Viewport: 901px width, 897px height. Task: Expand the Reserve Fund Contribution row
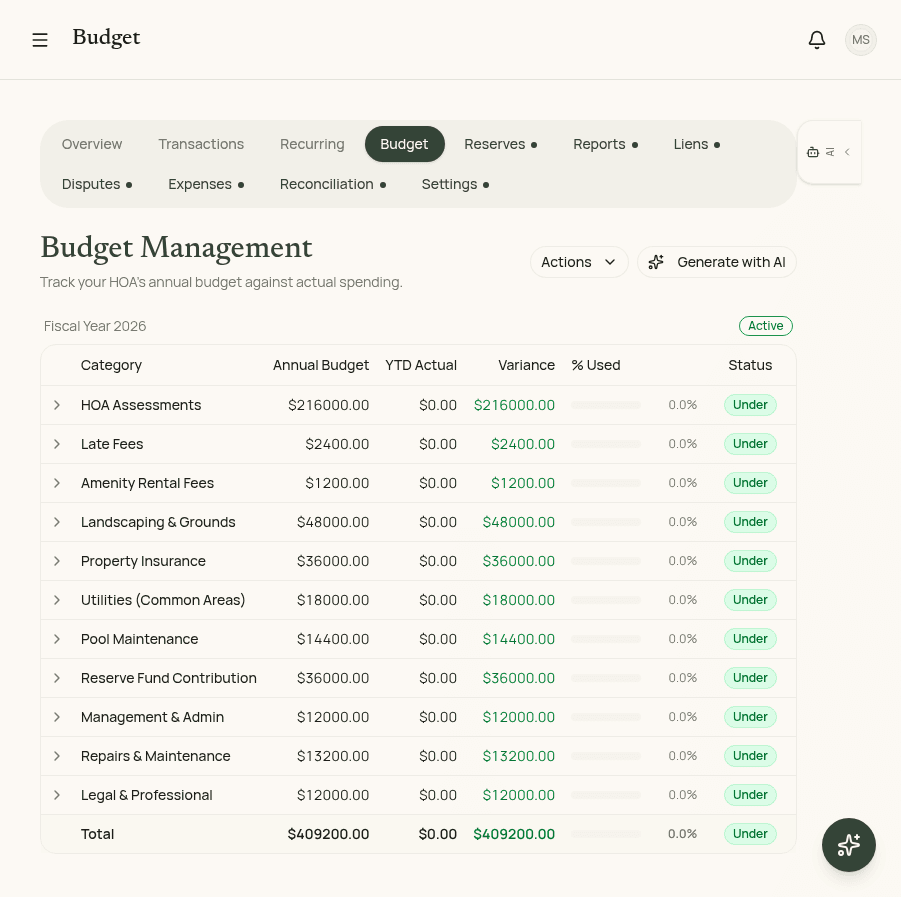[x=57, y=678]
